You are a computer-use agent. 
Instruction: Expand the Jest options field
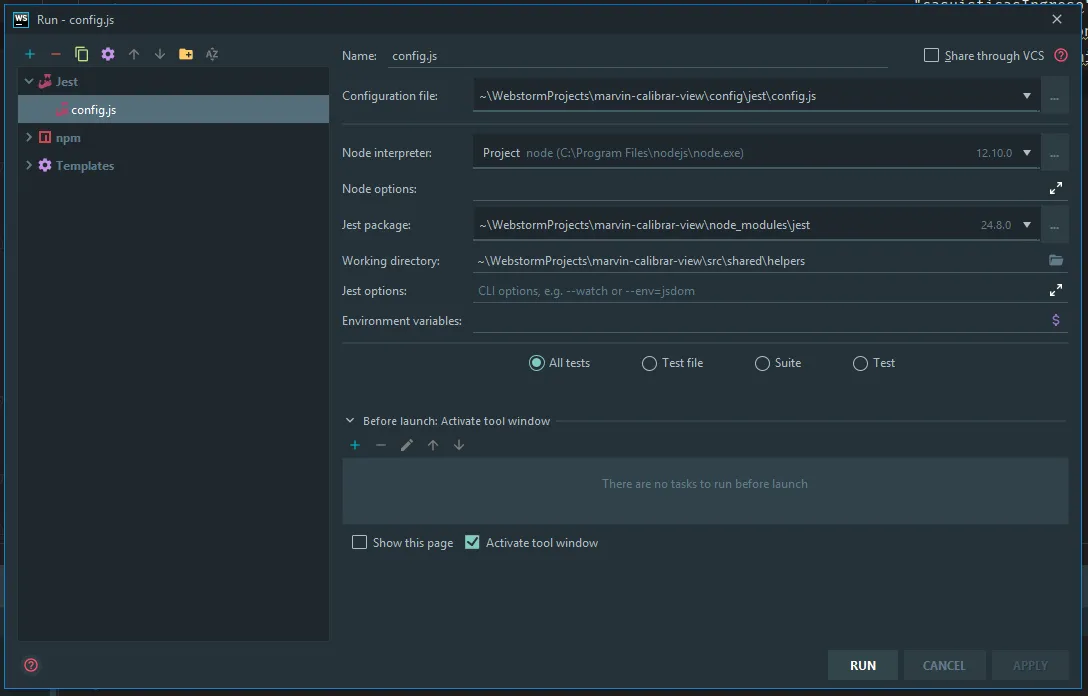[1055, 290]
